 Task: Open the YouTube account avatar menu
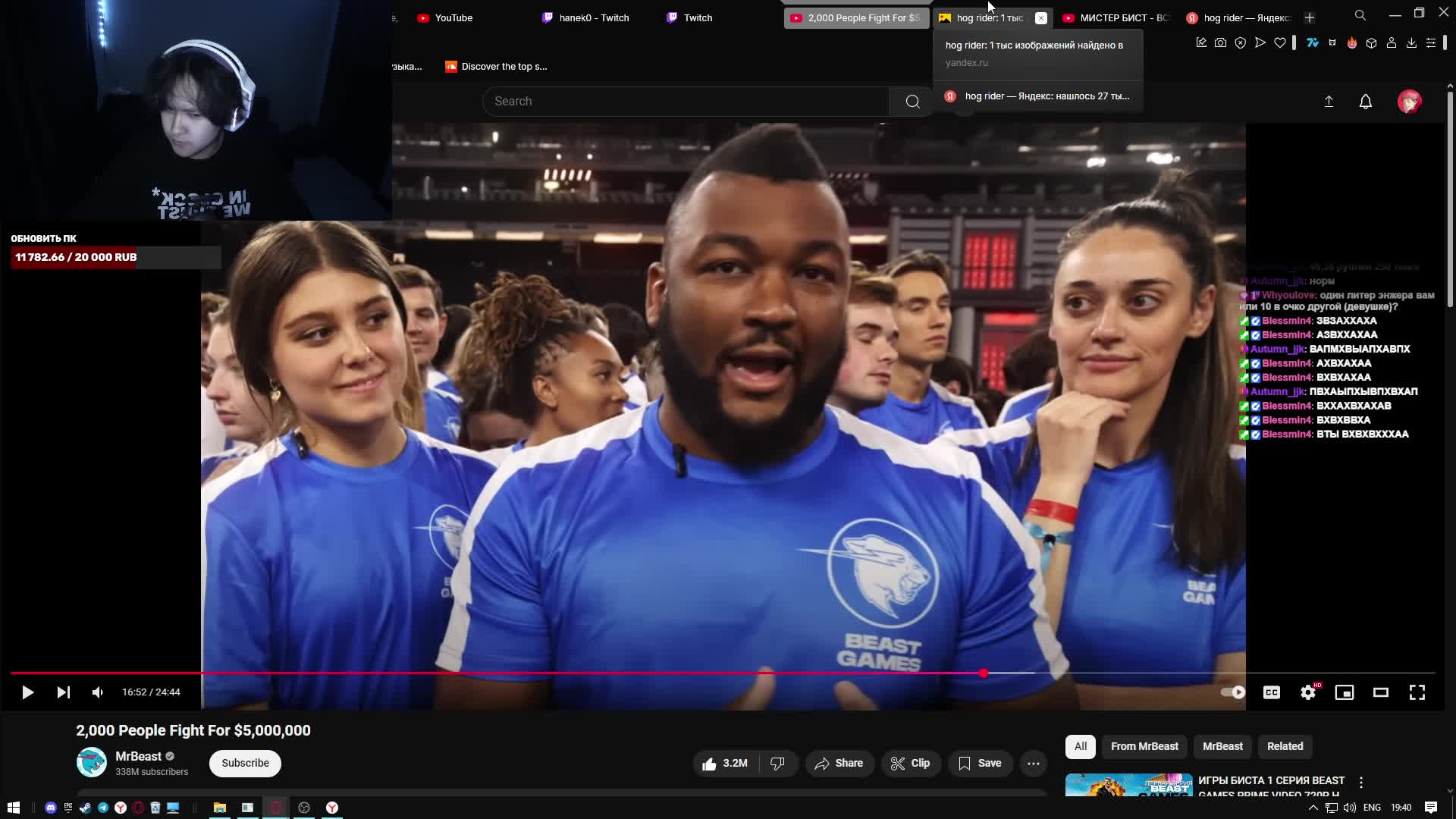click(1410, 102)
